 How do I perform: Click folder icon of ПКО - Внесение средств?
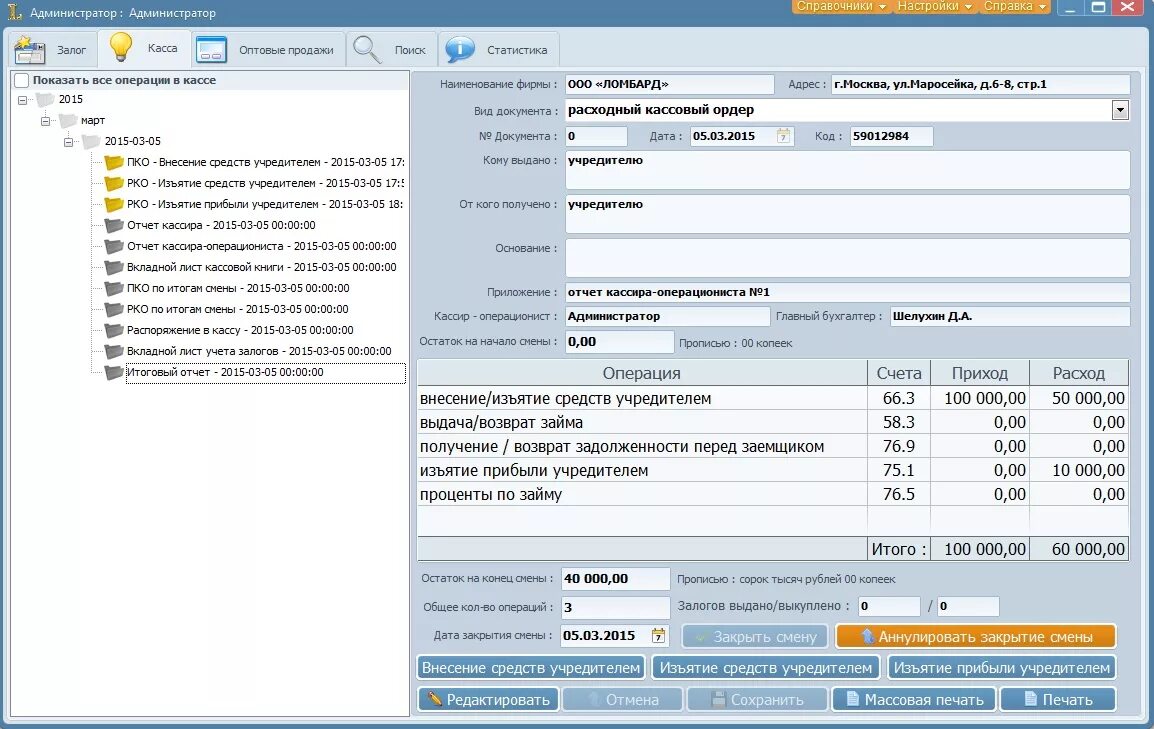(113, 162)
